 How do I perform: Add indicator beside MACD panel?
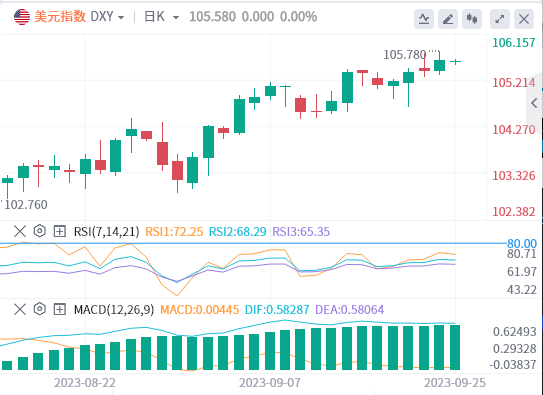click(x=60, y=309)
